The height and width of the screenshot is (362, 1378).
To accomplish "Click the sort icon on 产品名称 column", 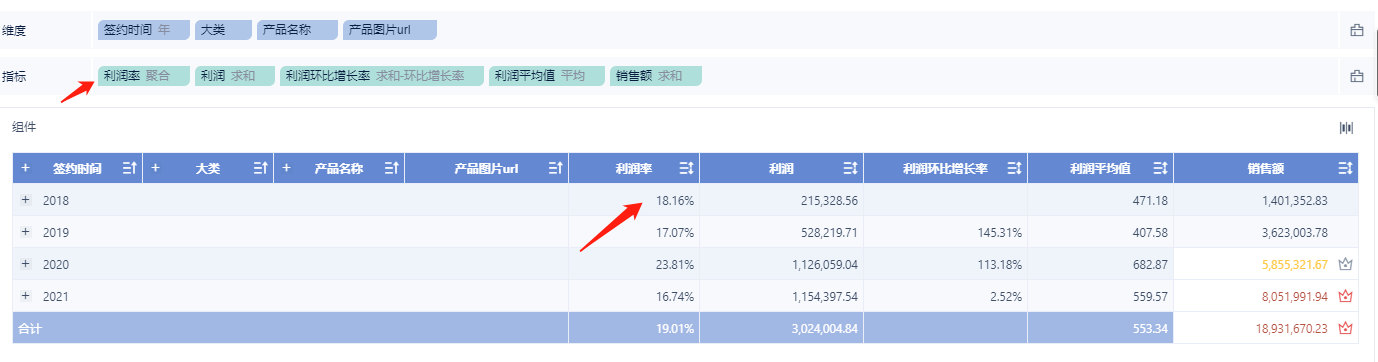I will [390, 168].
